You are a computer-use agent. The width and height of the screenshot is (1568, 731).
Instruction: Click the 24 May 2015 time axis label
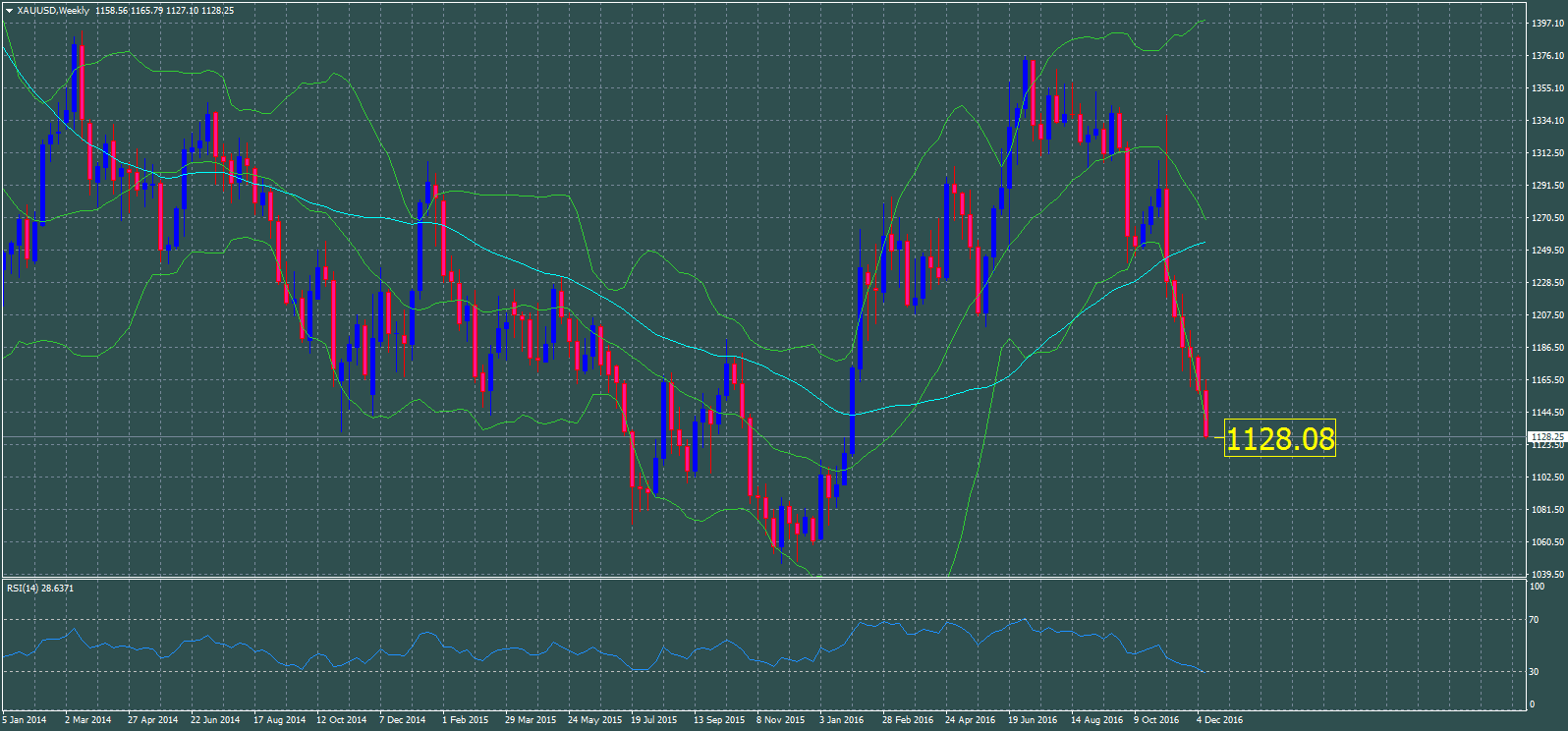(x=594, y=720)
